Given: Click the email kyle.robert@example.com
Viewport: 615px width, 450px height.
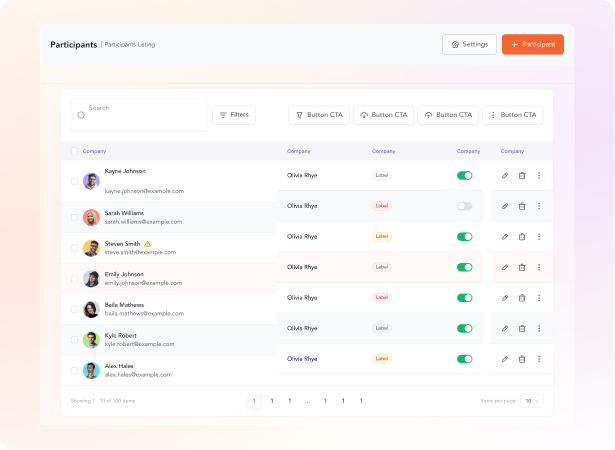Looking at the screenshot, I should tap(139, 344).
